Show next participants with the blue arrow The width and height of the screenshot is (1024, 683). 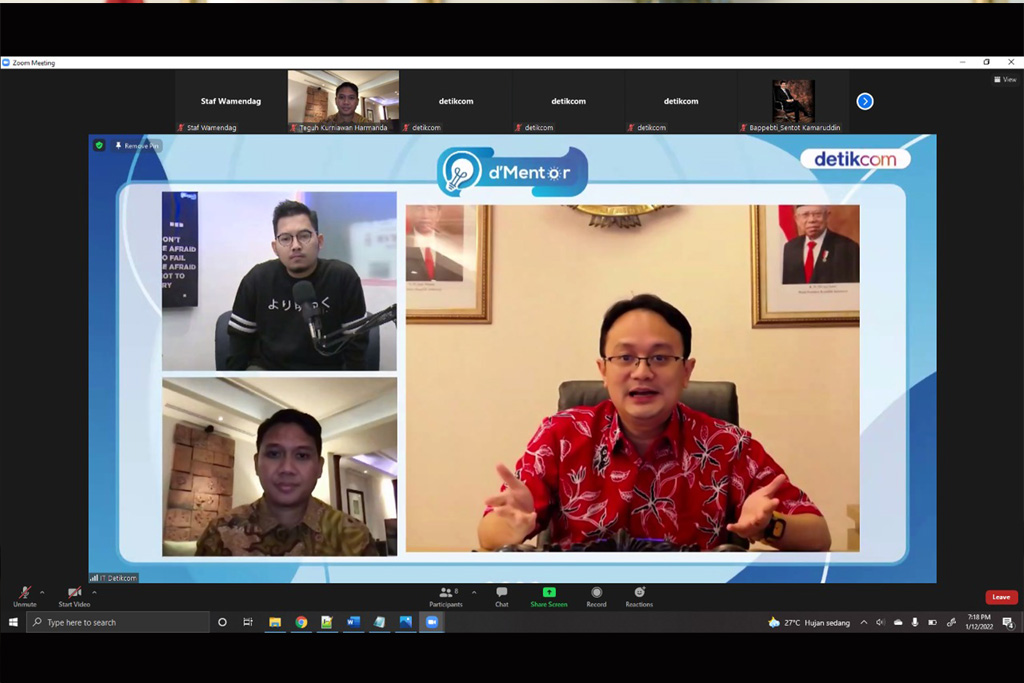(865, 101)
